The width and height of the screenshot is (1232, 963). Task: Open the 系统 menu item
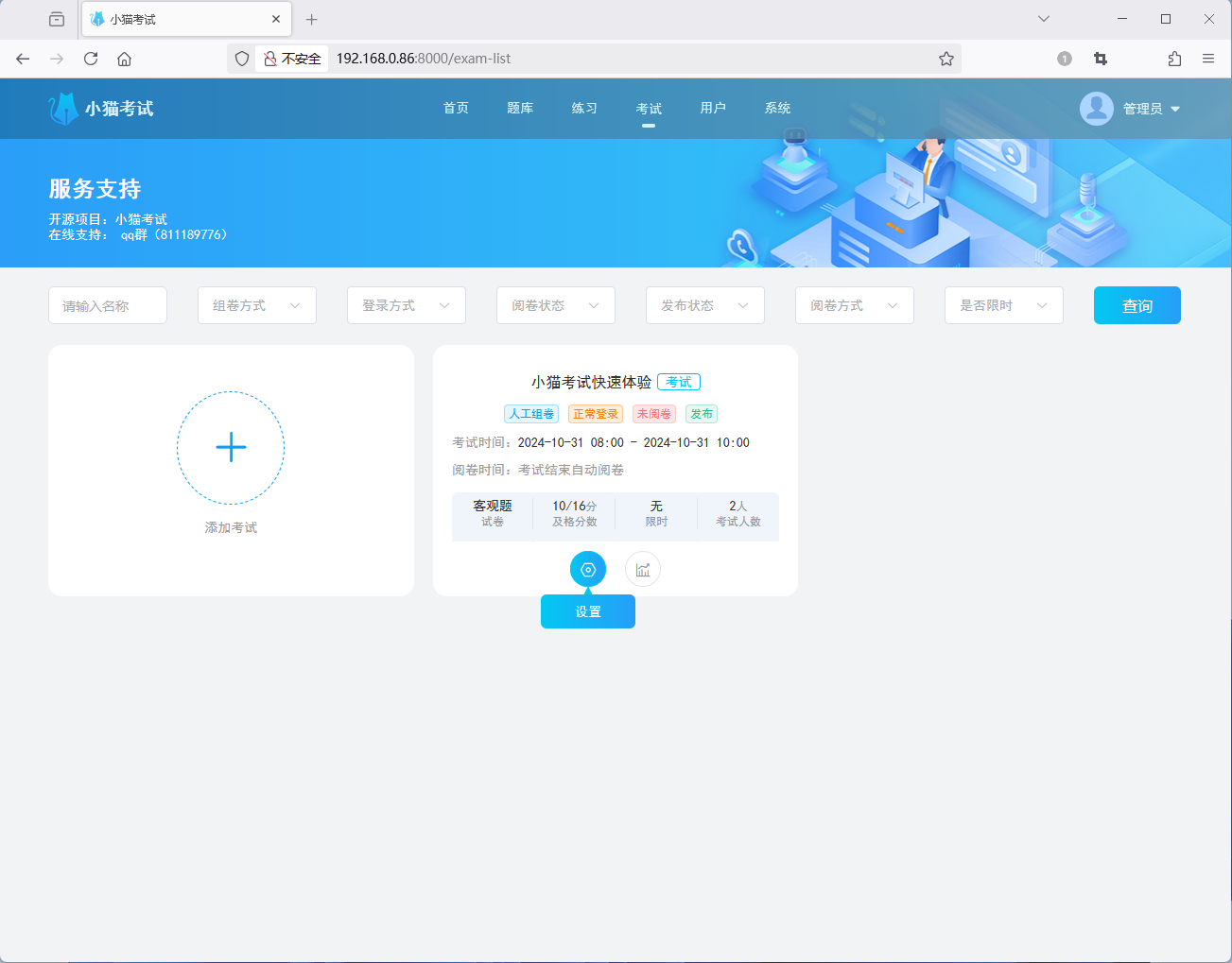tap(777, 108)
